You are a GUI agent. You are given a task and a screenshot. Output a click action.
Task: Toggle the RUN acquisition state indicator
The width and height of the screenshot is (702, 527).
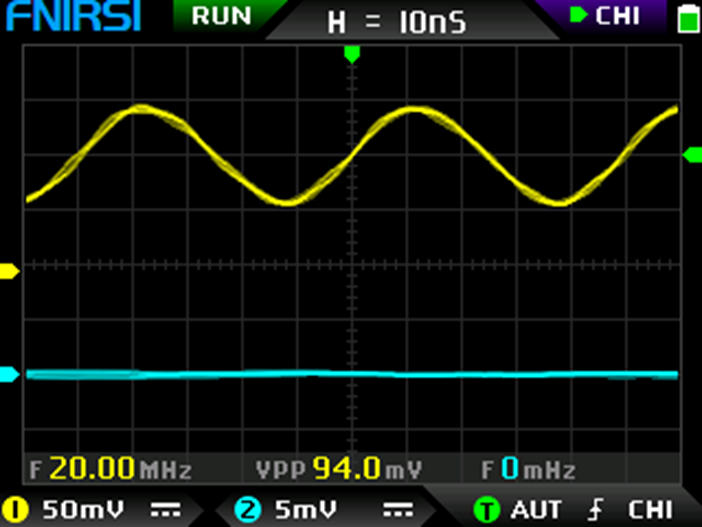click(x=222, y=15)
